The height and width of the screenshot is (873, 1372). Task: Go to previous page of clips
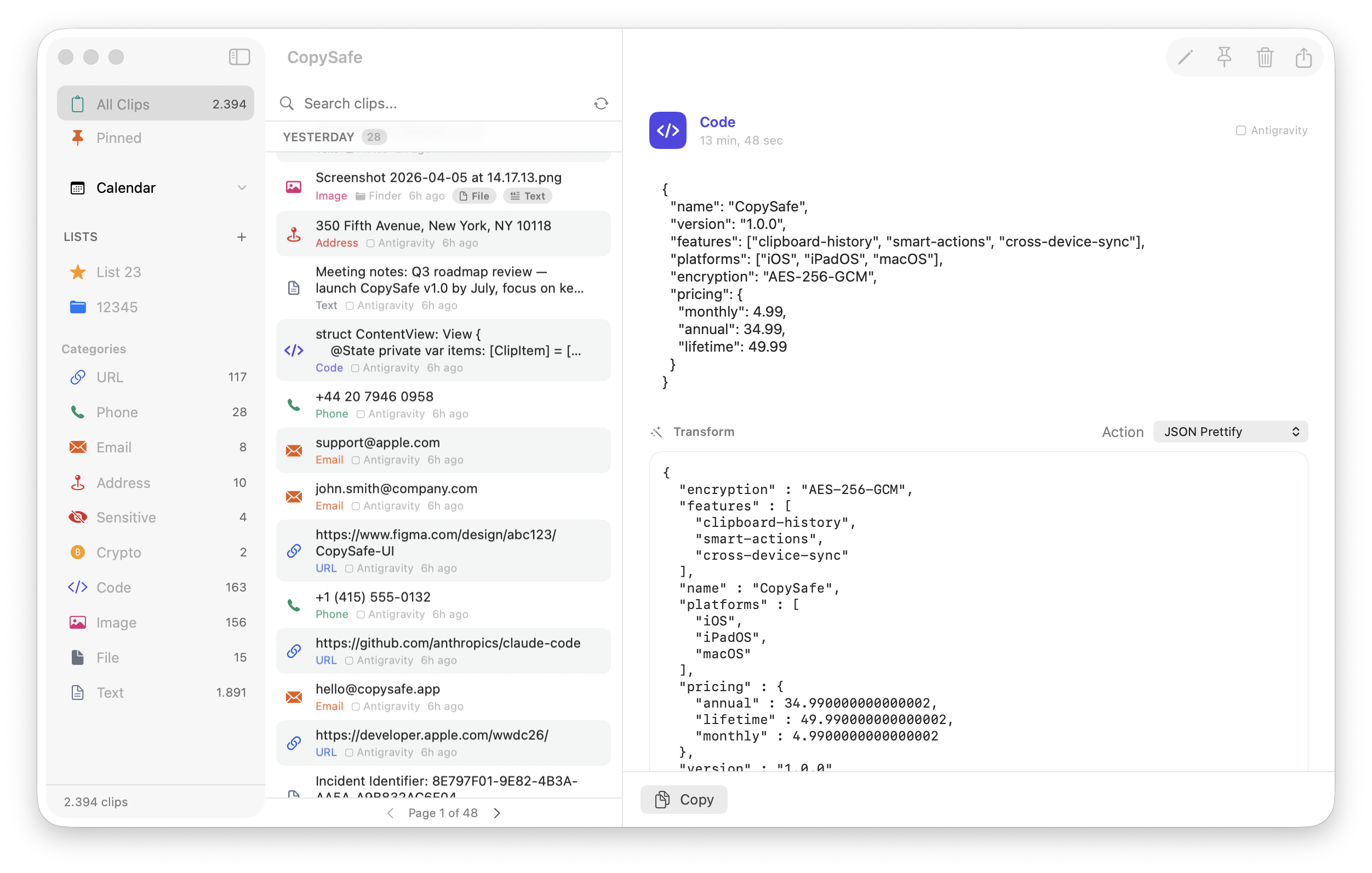pyautogui.click(x=390, y=813)
